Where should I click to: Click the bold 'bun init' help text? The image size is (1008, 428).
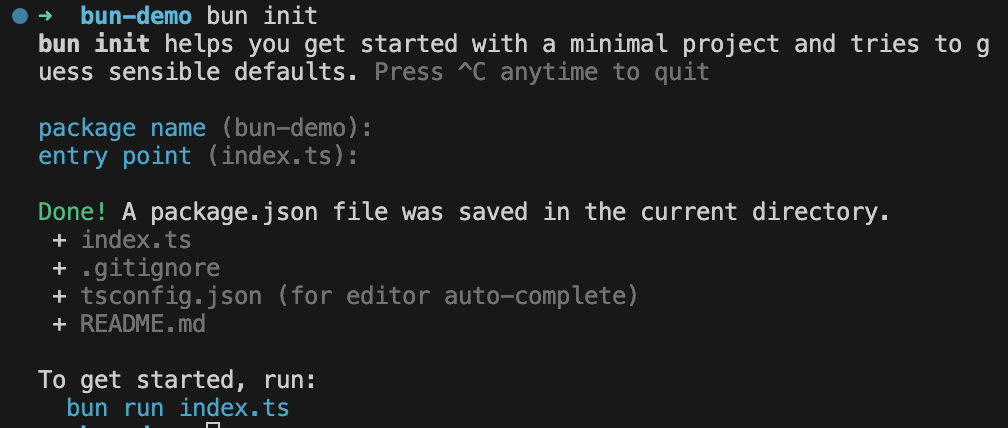[94, 45]
